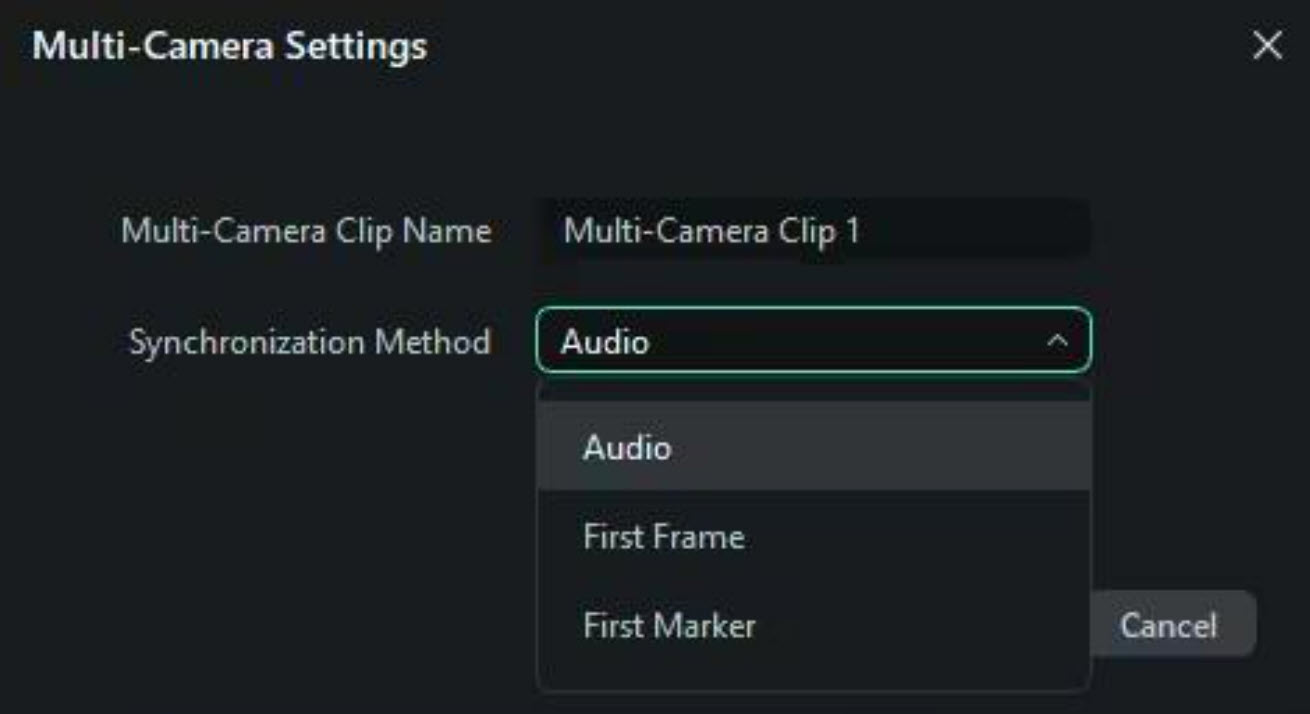1310x714 pixels.
Task: Collapse the Synchronization Method chevron arrow
Action: (1056, 342)
